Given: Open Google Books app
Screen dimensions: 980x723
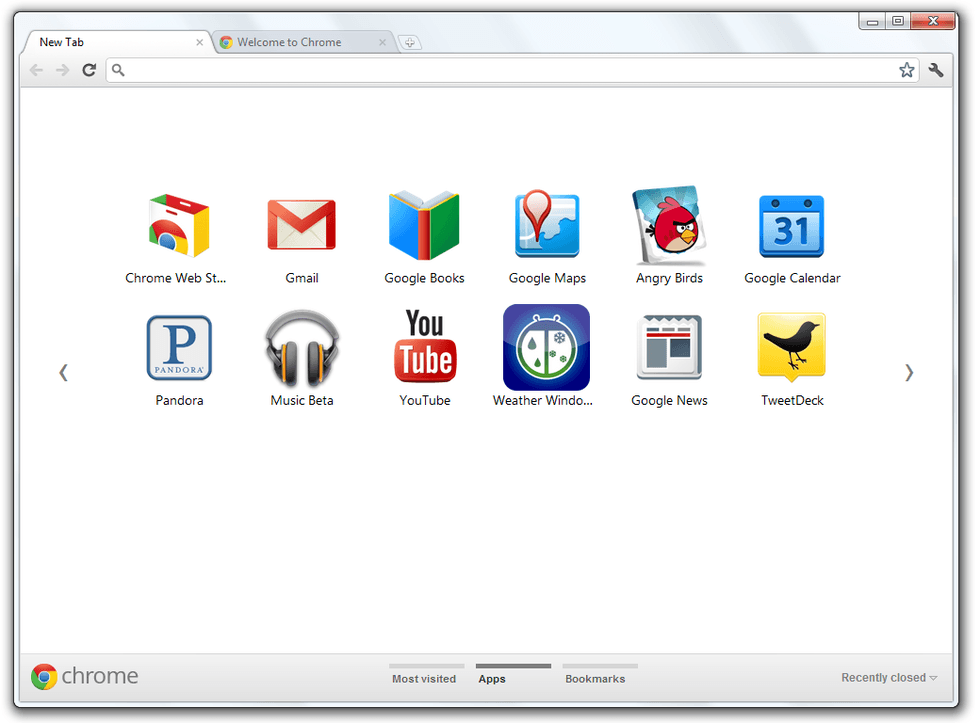Looking at the screenshot, I should 424,226.
